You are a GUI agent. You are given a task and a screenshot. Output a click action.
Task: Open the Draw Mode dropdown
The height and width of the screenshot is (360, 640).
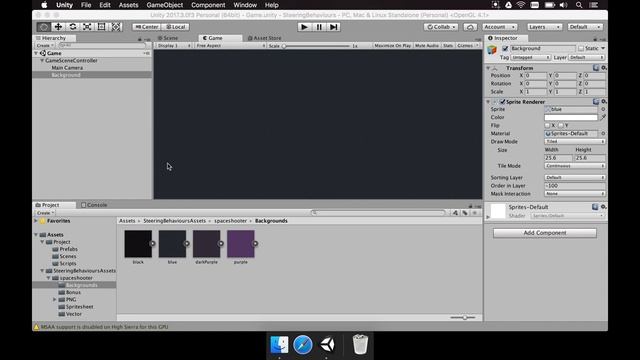[575, 142]
